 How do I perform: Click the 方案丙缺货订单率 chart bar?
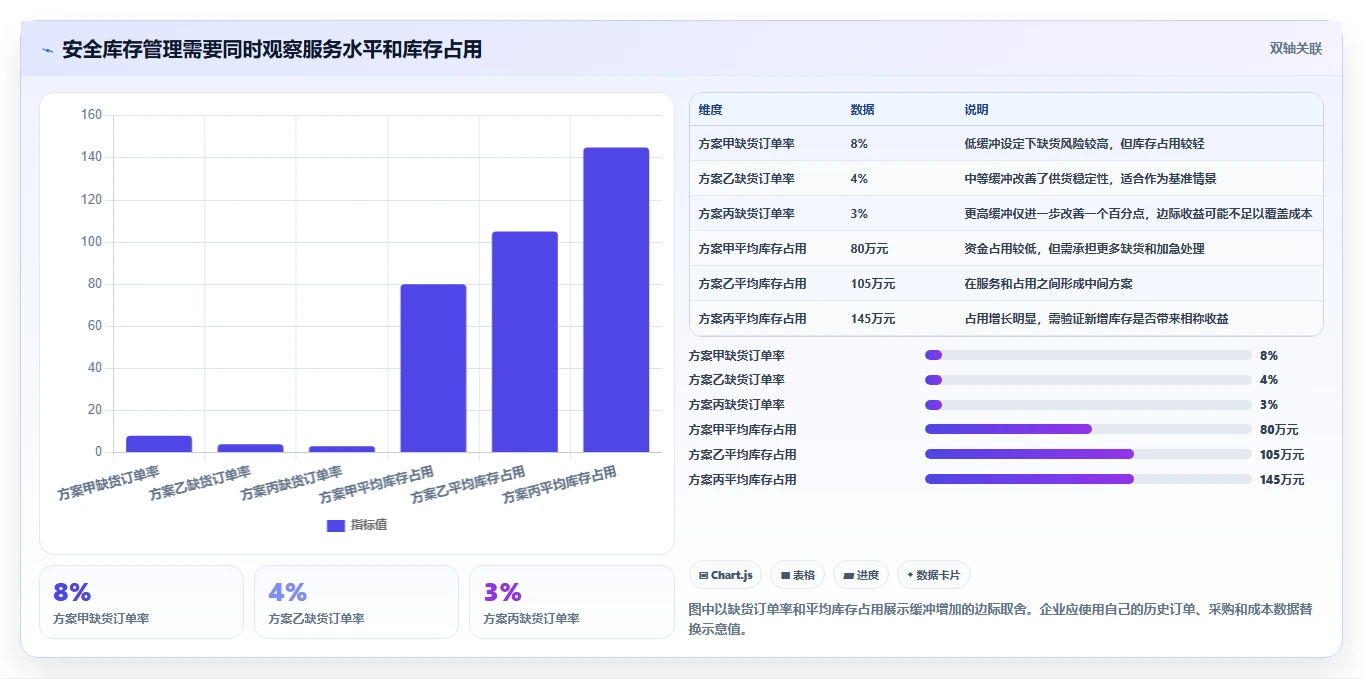pos(342,449)
